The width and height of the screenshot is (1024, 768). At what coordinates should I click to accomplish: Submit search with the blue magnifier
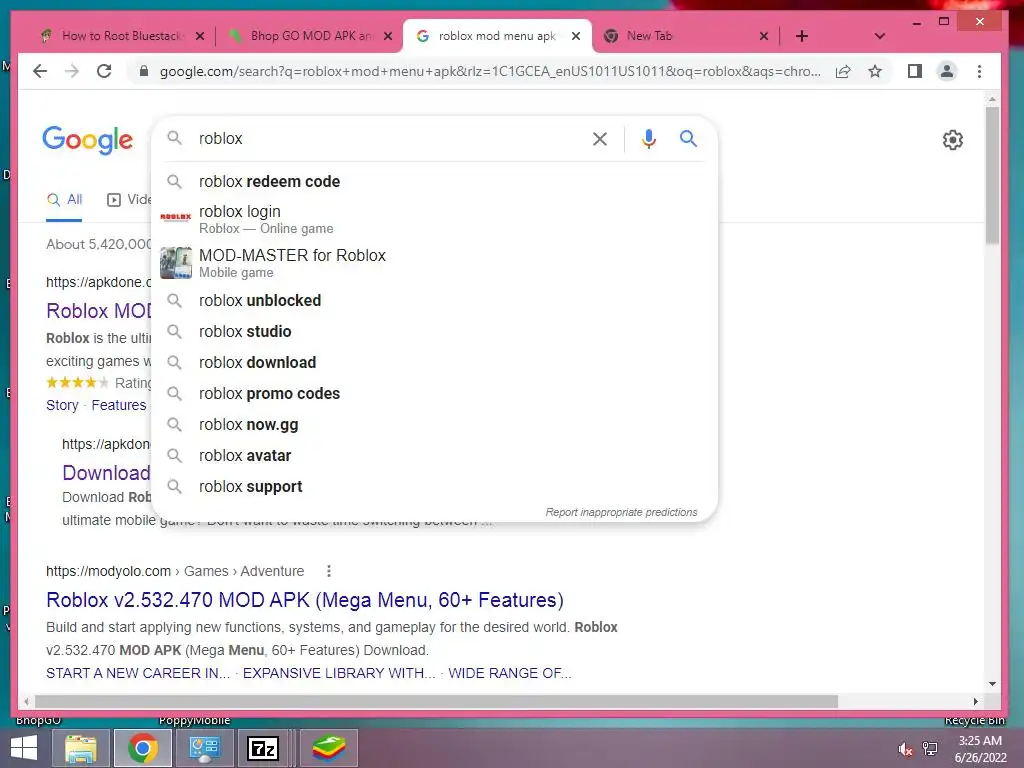tap(688, 138)
